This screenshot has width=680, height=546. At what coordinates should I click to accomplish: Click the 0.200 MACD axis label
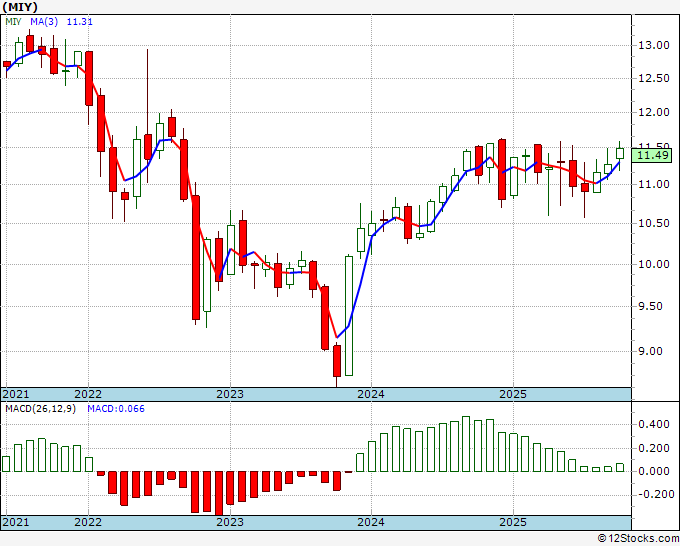654,448
